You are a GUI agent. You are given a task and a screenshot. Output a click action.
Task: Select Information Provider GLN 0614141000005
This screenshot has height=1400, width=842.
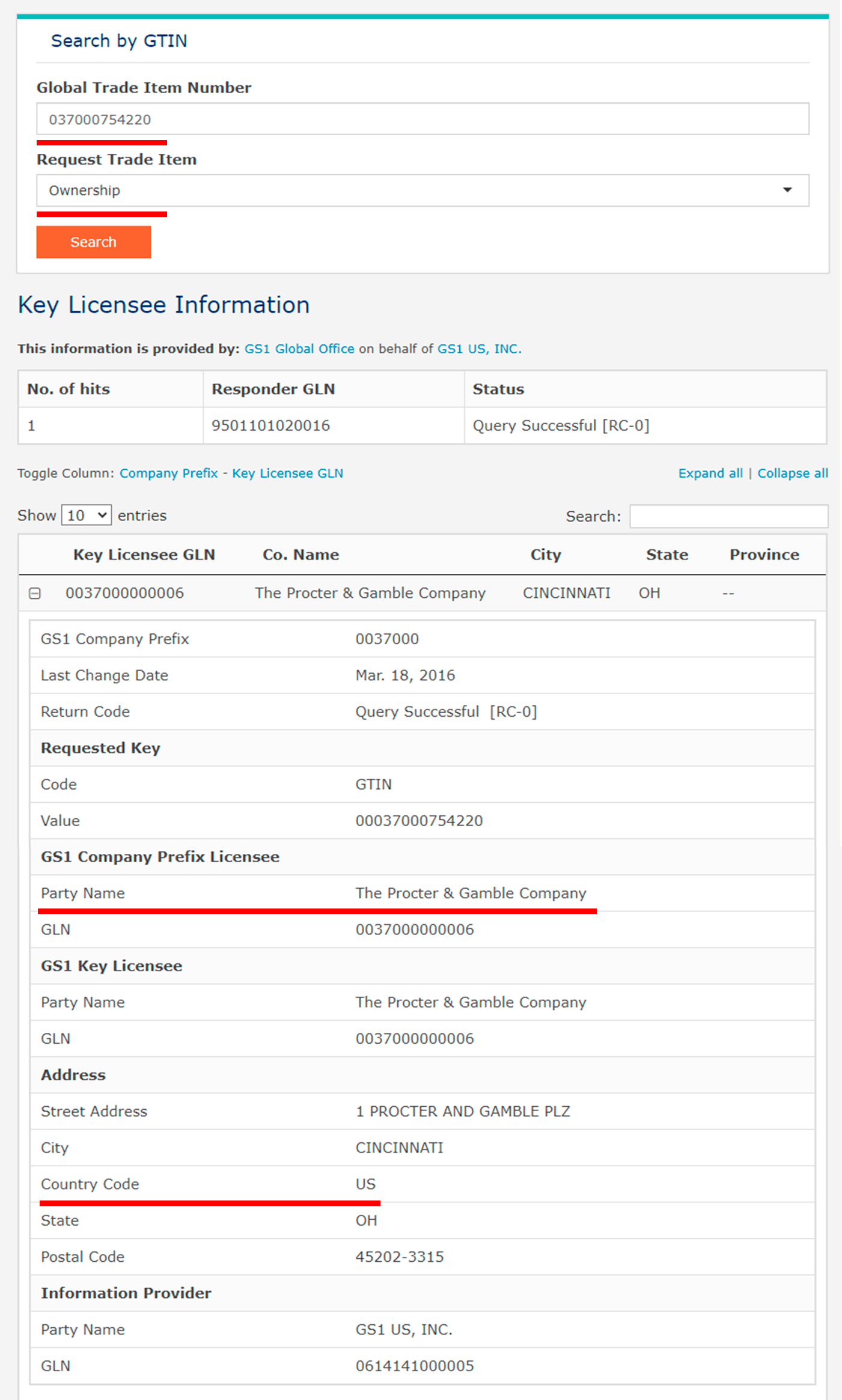(415, 1366)
